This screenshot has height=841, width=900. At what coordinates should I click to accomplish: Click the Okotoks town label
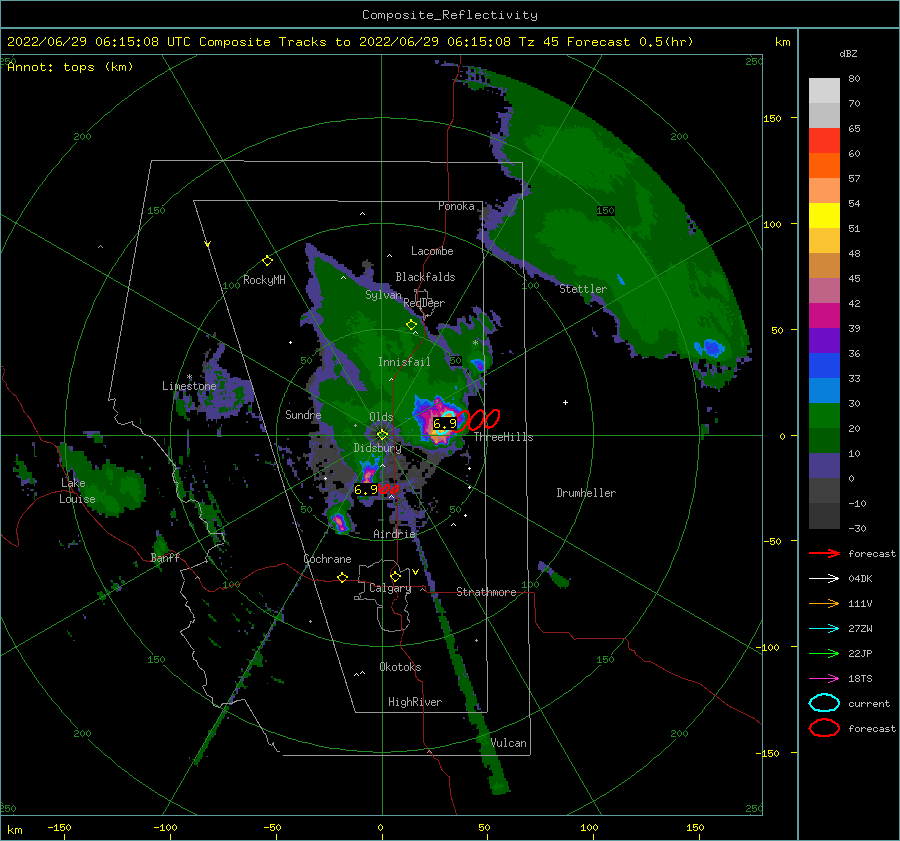(x=400, y=667)
